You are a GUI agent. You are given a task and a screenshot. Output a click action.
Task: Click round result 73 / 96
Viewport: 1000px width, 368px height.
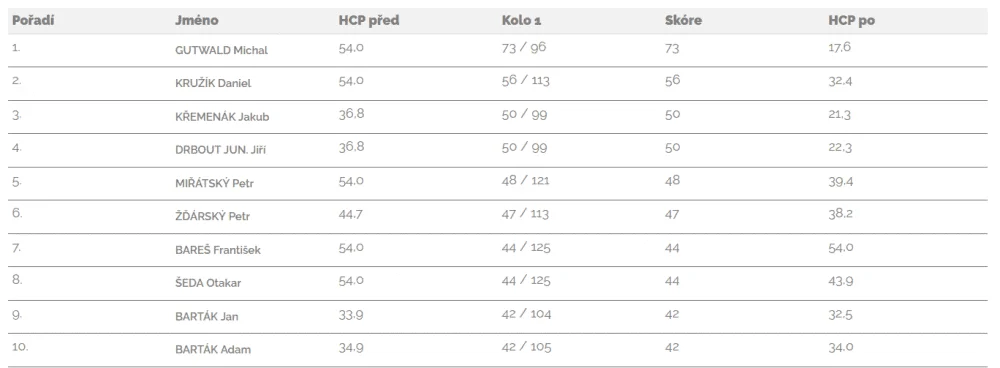tap(524, 48)
